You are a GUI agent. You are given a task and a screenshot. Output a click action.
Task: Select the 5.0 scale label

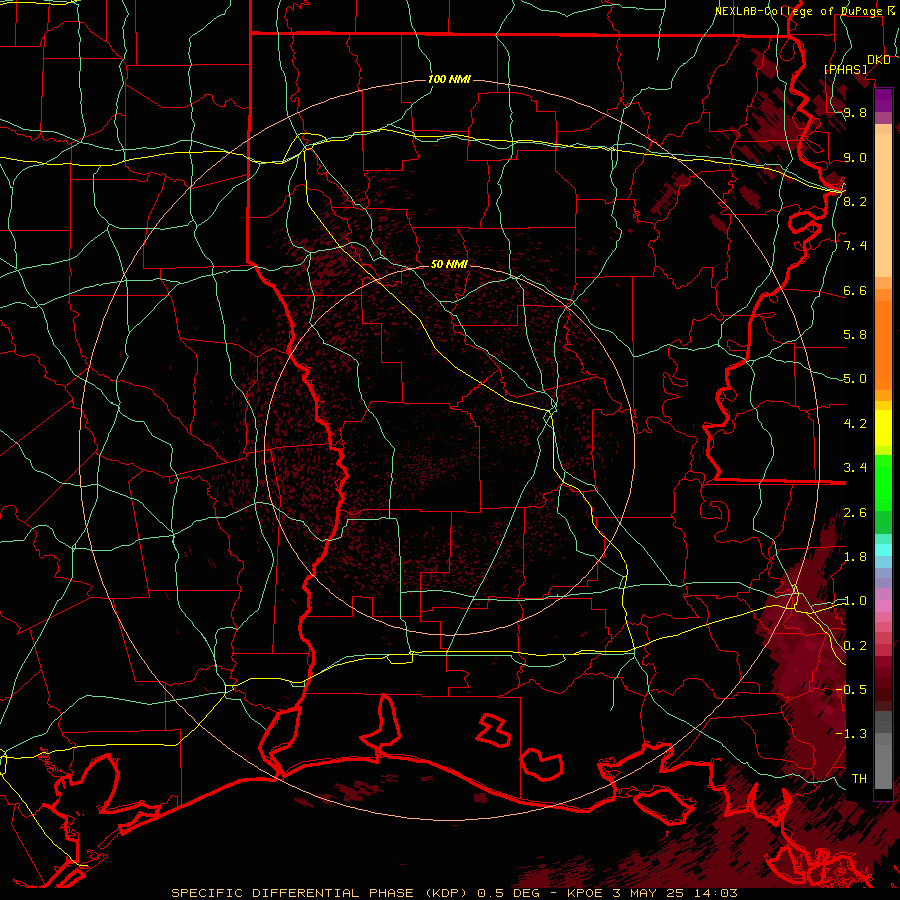[x=855, y=379]
